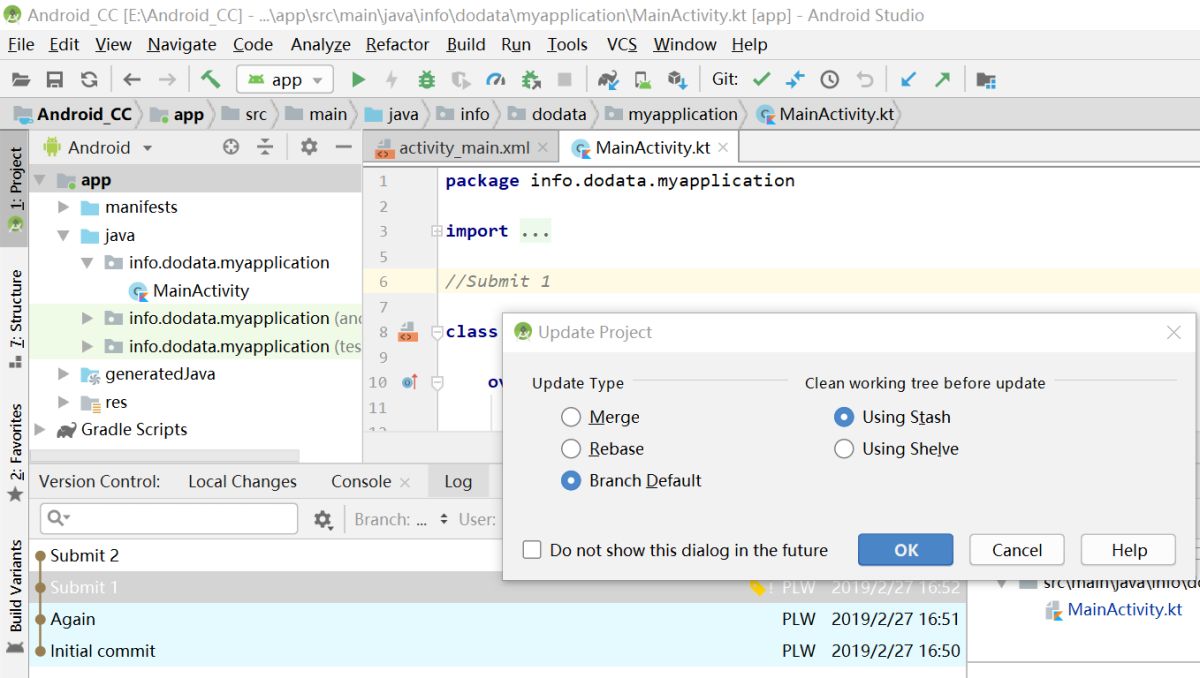This screenshot has height=678, width=1200.
Task: Click scroll from source target icon
Action: click(x=231, y=147)
